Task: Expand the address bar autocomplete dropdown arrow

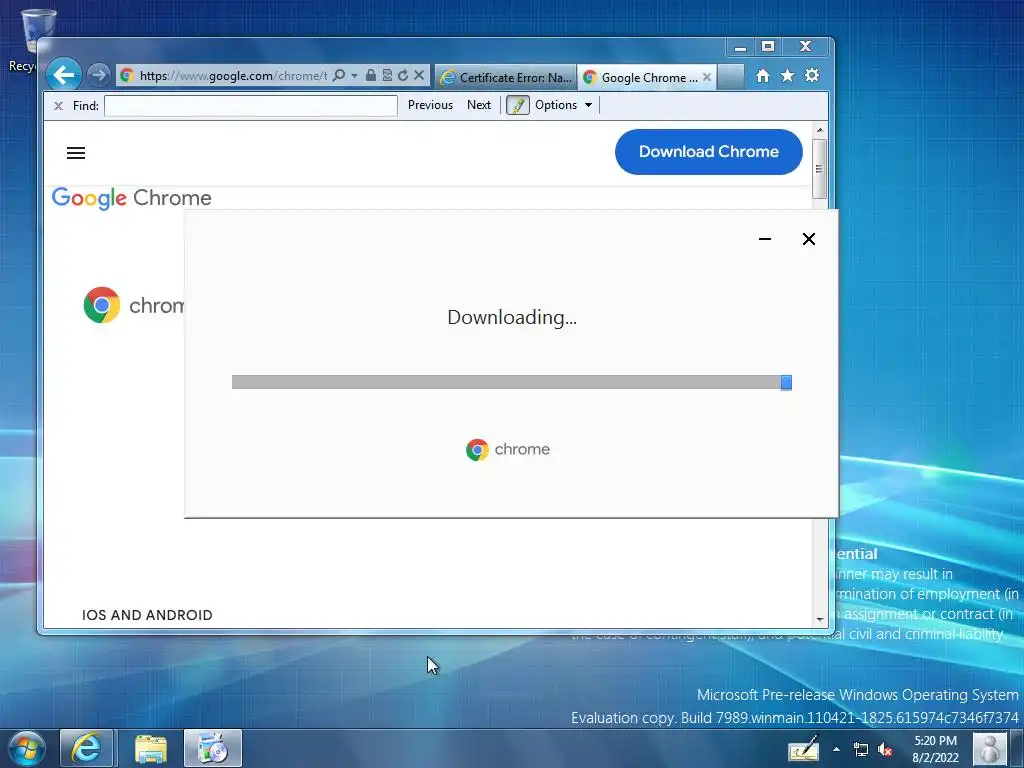Action: [x=354, y=76]
